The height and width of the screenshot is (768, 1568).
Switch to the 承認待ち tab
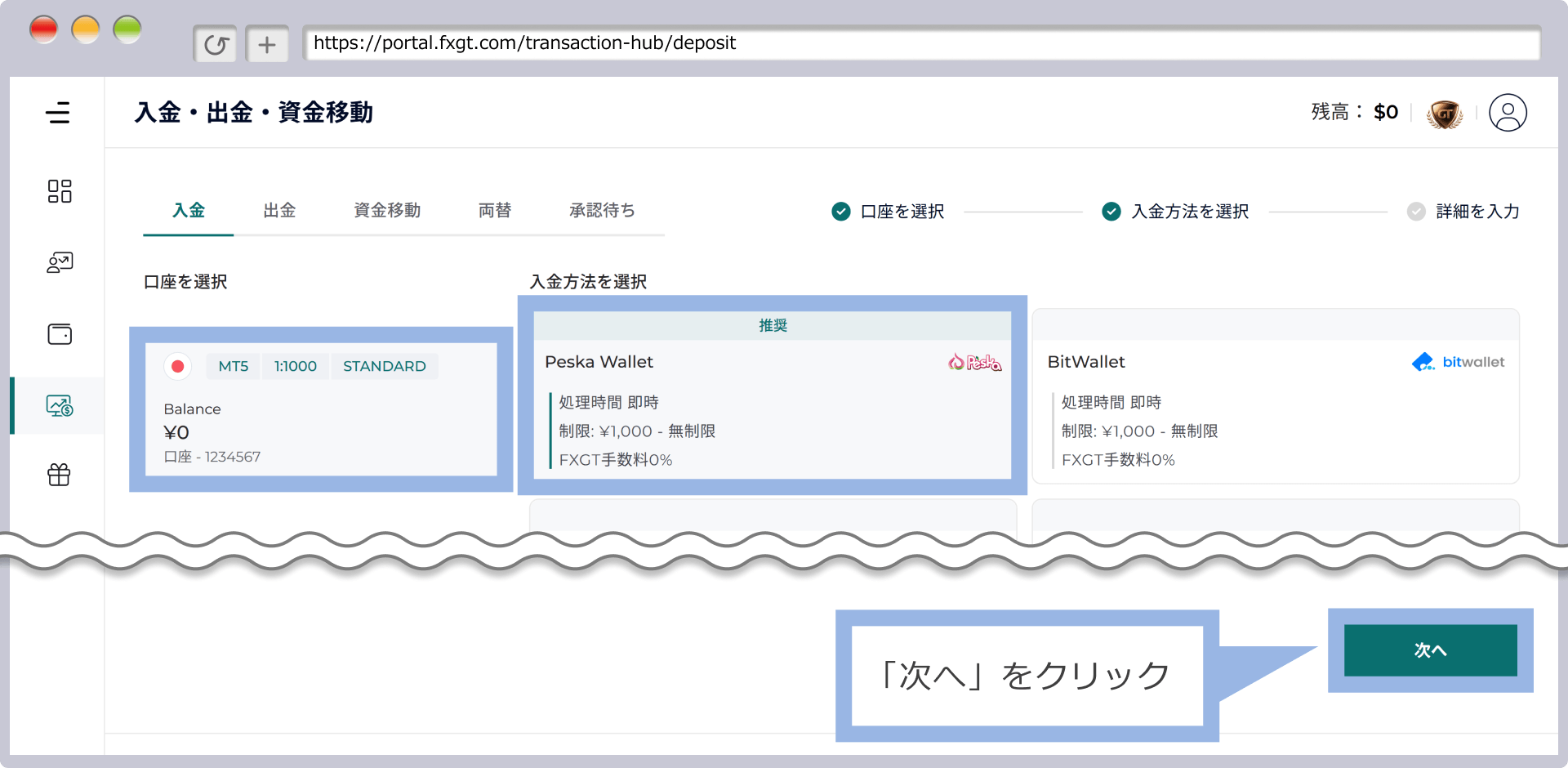click(x=602, y=211)
